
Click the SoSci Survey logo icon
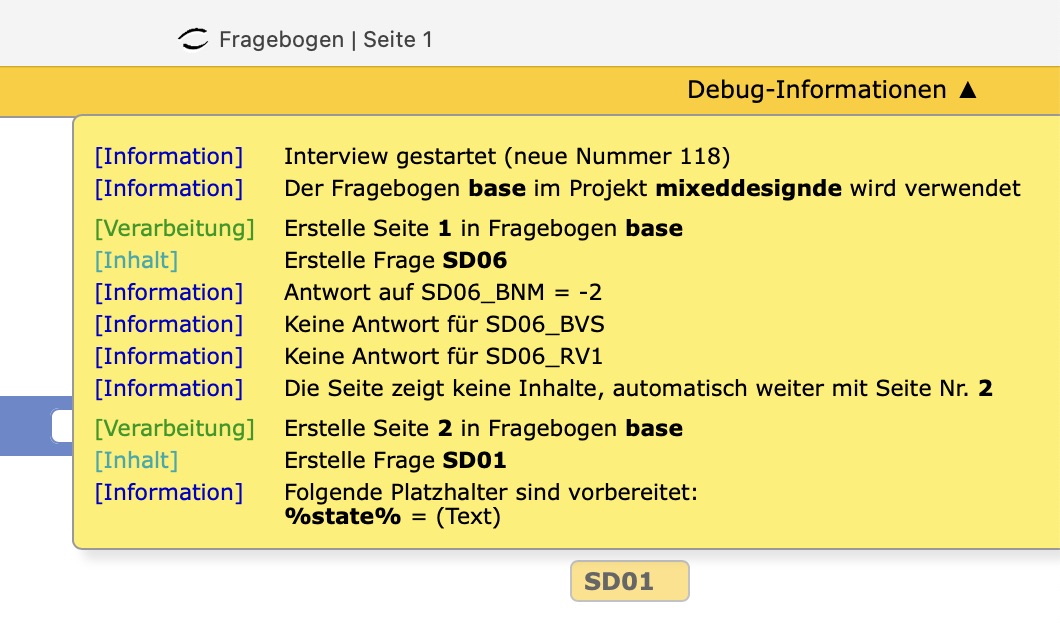pyautogui.click(x=193, y=39)
